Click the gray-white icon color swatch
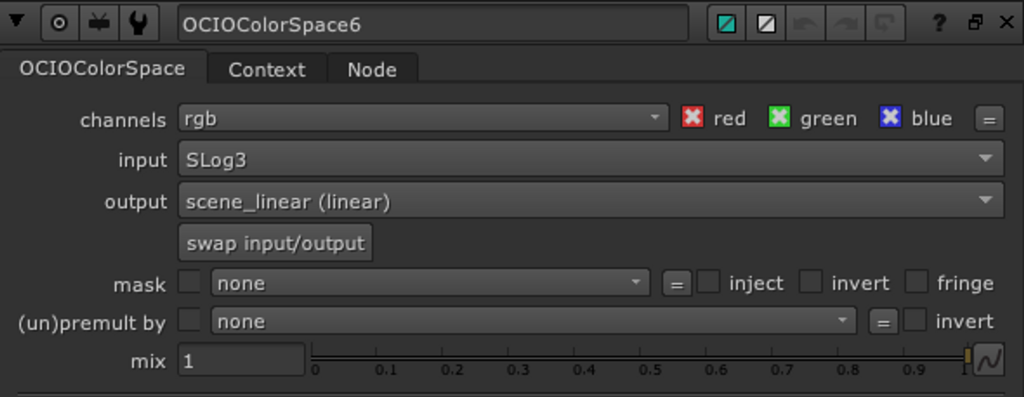 point(765,24)
